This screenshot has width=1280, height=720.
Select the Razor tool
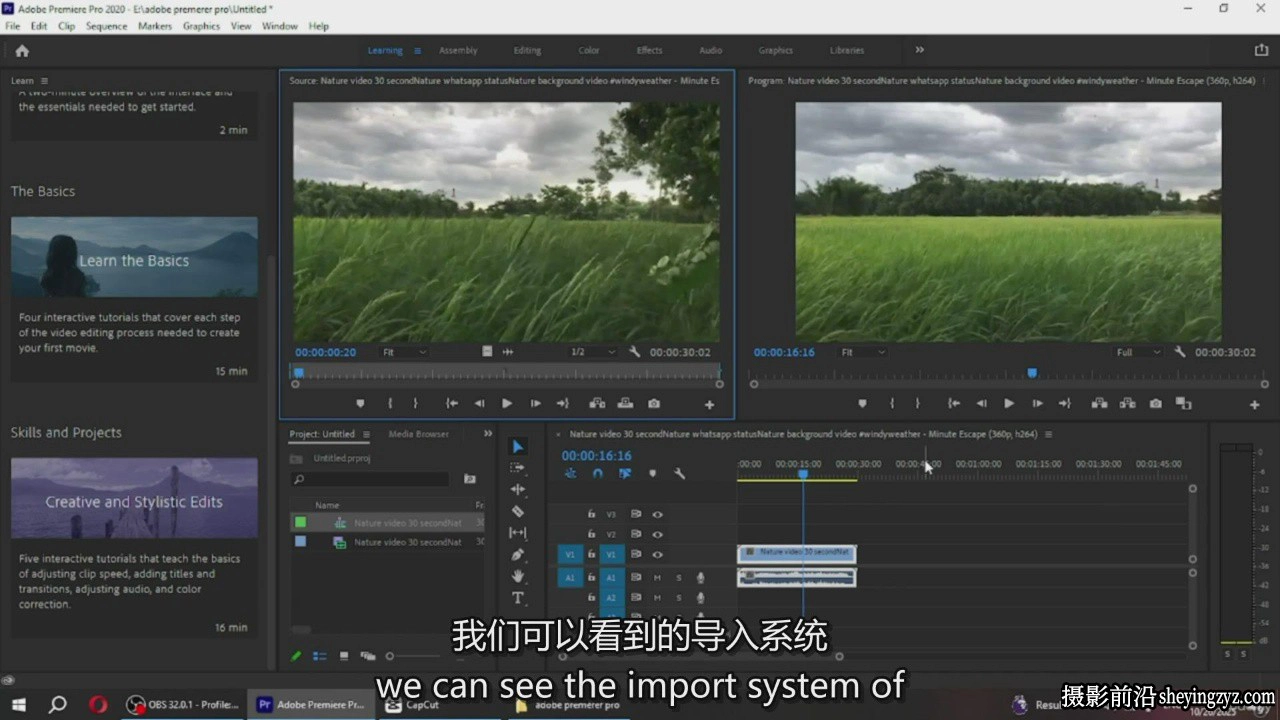coord(518,511)
